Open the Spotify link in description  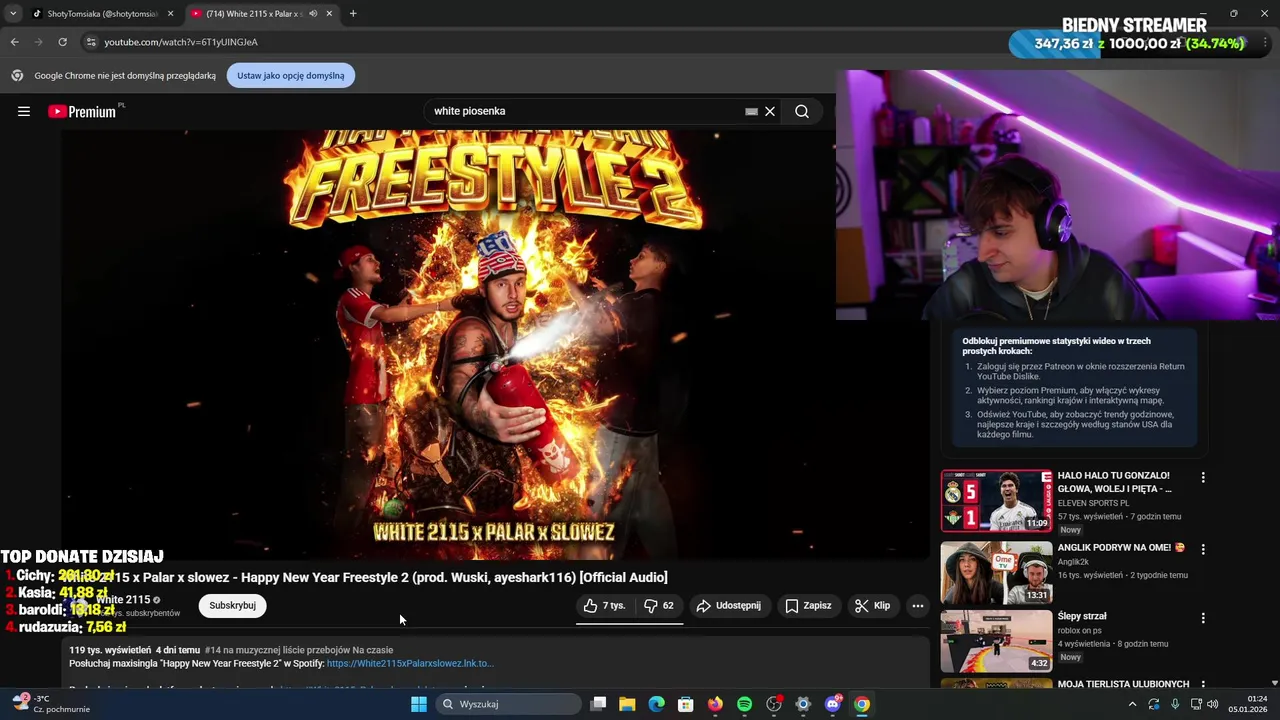click(410, 663)
